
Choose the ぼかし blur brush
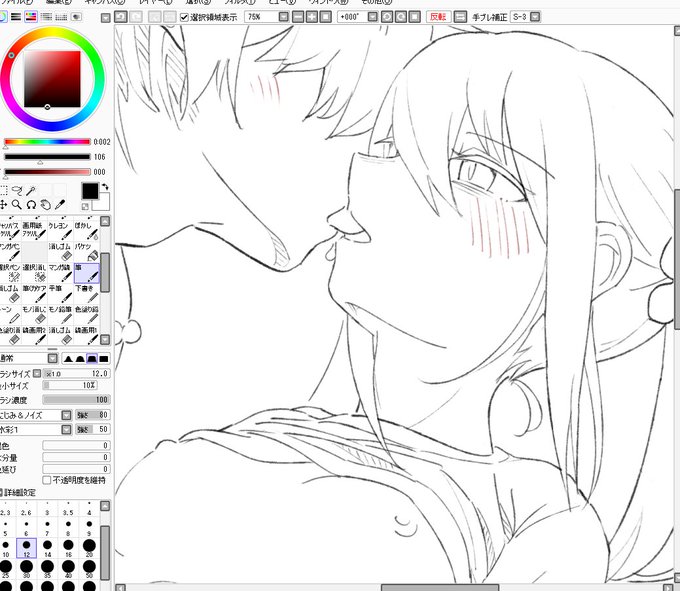[86, 230]
